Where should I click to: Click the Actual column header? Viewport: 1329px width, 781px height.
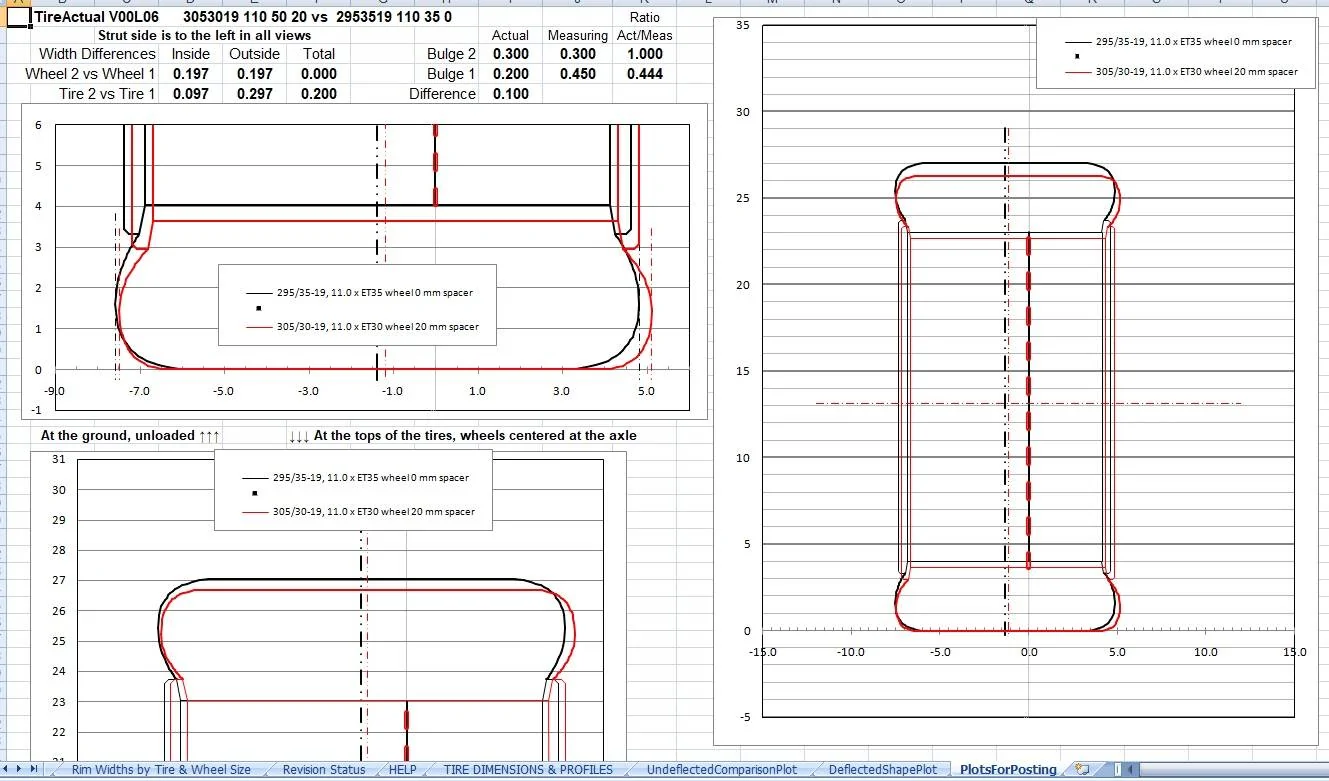tap(510, 36)
